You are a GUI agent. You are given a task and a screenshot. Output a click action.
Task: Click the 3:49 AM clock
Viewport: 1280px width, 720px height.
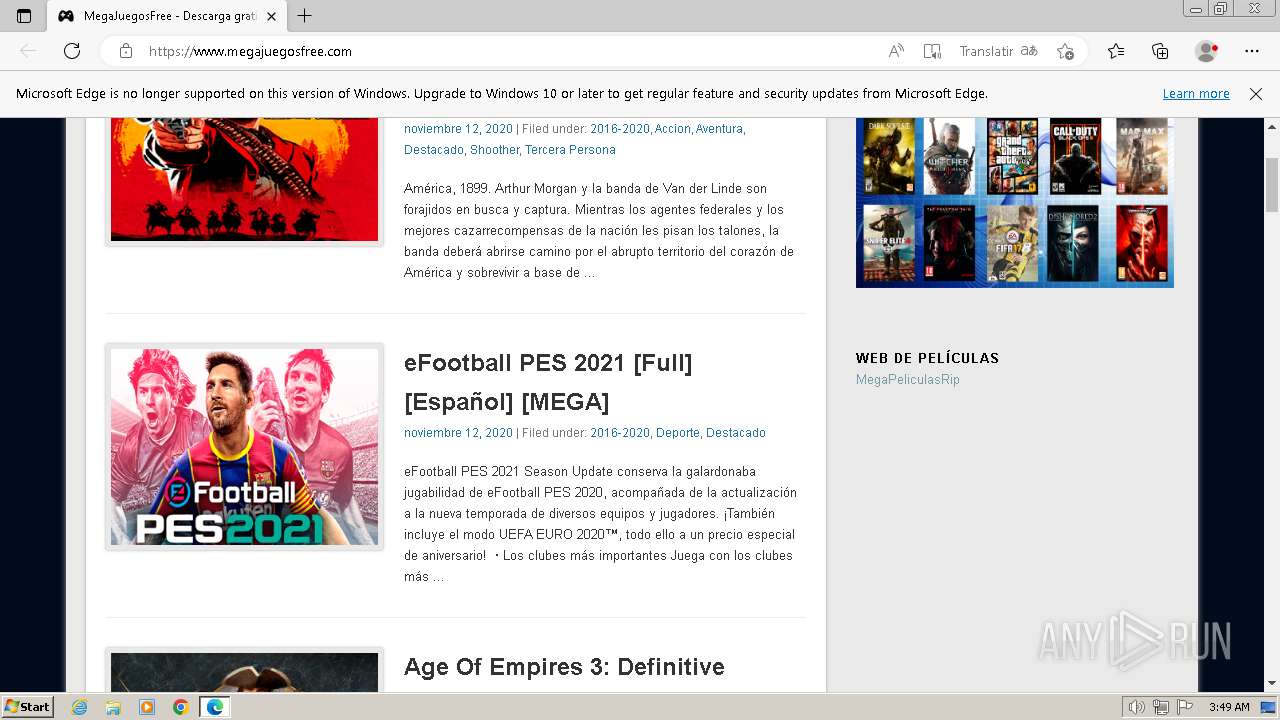(1229, 707)
